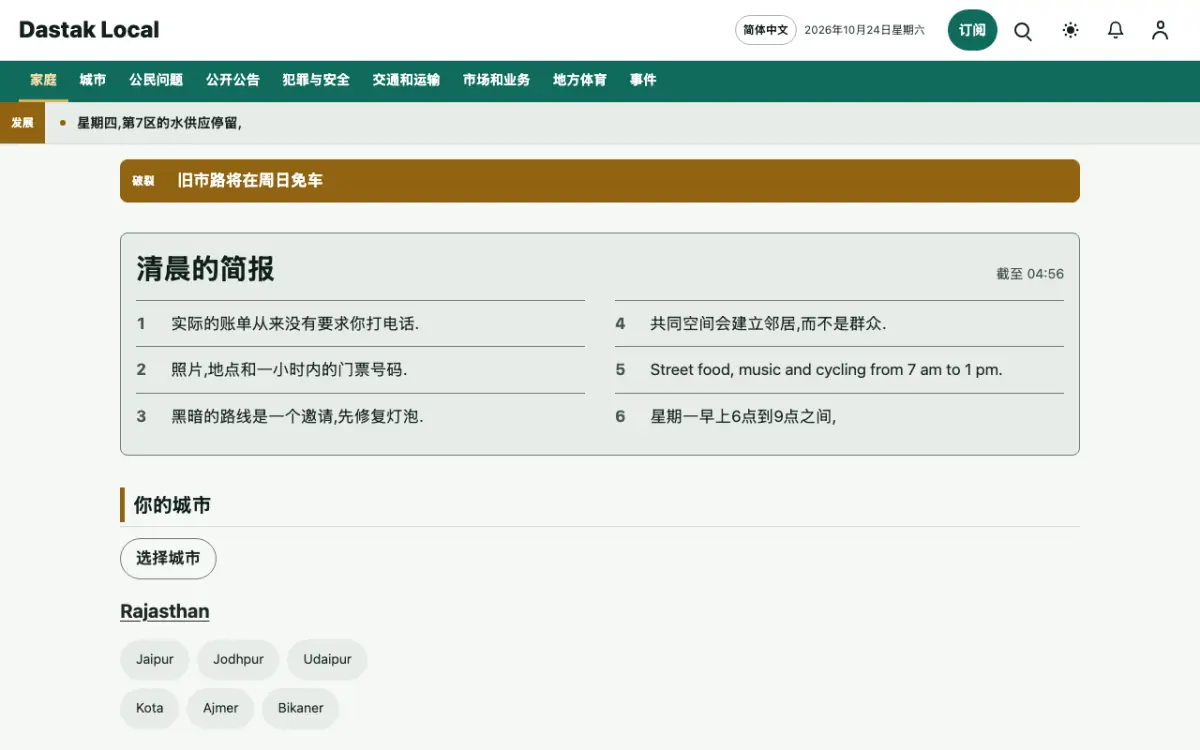Image resolution: width=1200 pixels, height=750 pixels.
Task: Open the 事件 nav item
Action: click(x=643, y=80)
